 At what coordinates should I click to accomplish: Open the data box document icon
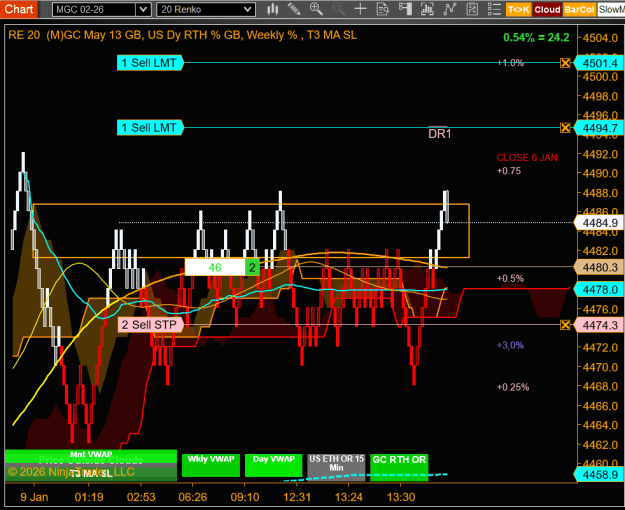pos(383,9)
